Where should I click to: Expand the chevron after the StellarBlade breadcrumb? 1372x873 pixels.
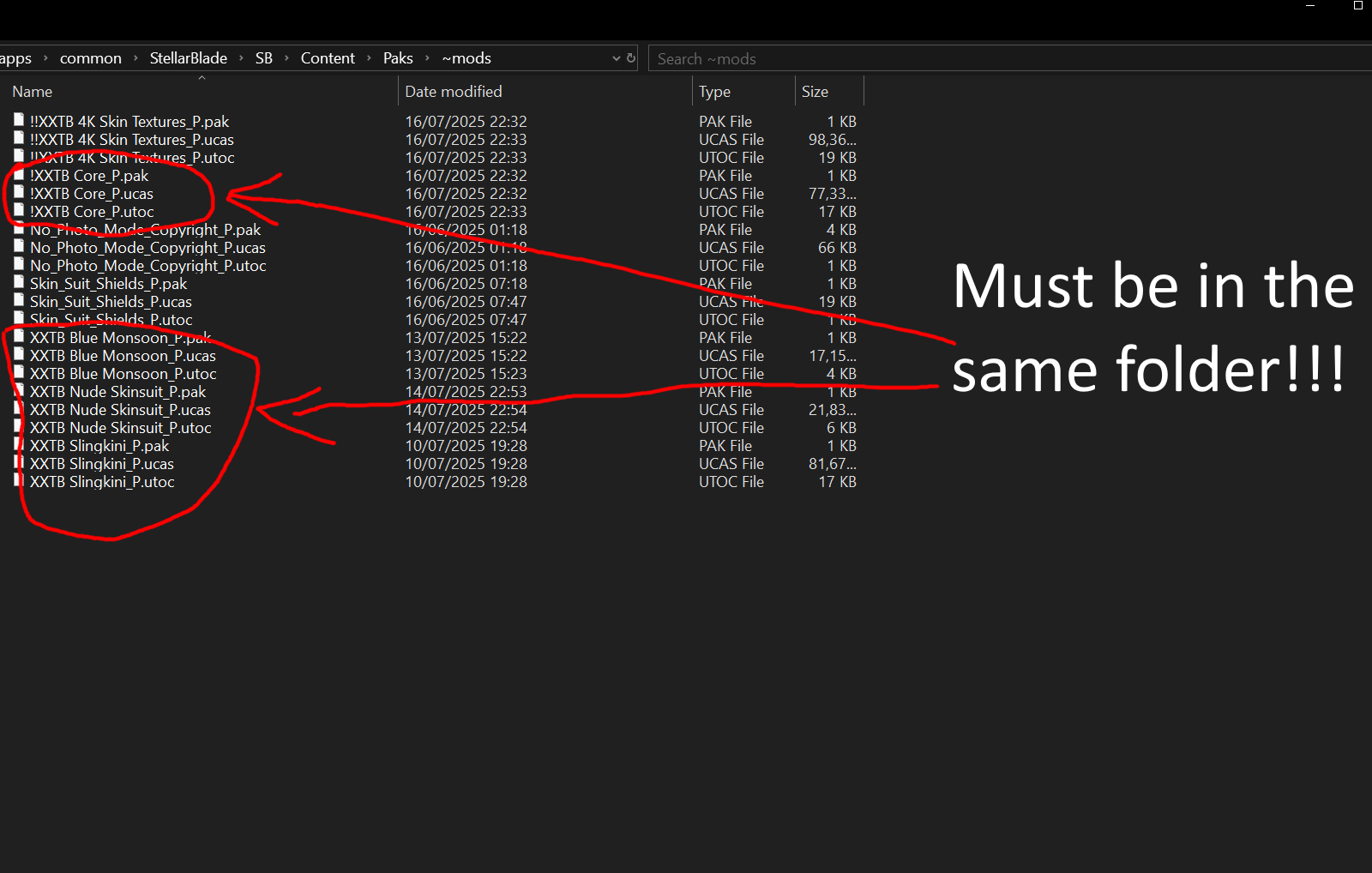click(241, 58)
